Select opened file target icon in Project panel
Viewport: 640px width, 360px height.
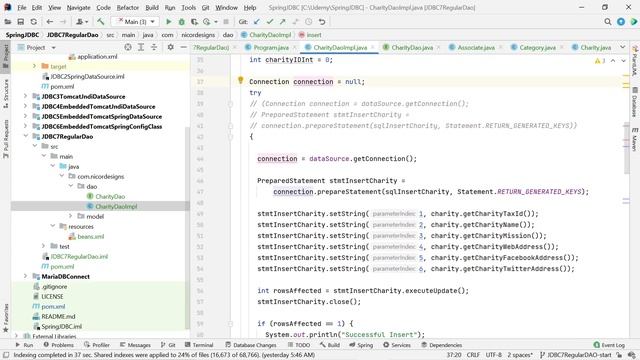[128, 47]
